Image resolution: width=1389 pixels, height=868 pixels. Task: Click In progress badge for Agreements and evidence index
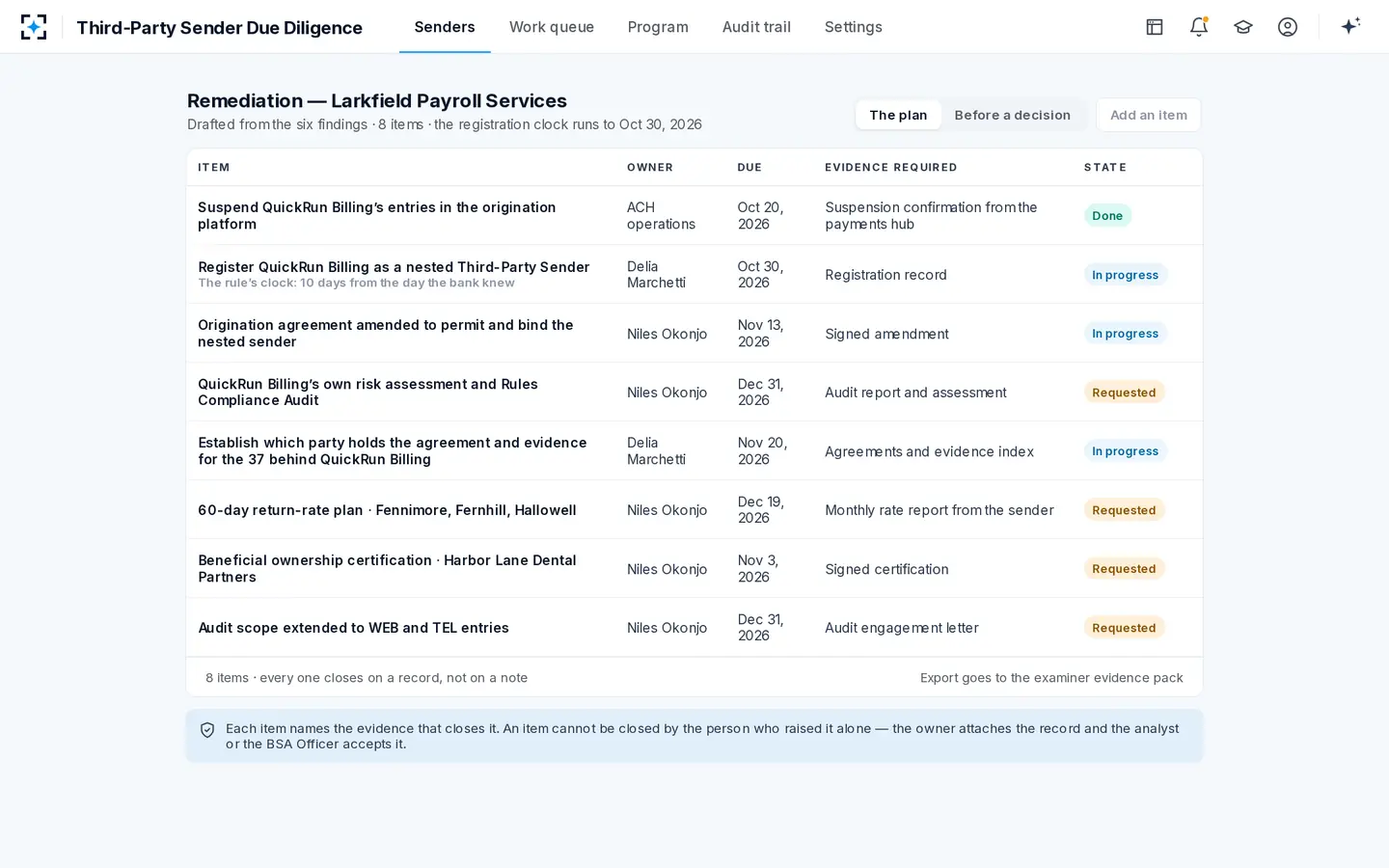point(1126,451)
